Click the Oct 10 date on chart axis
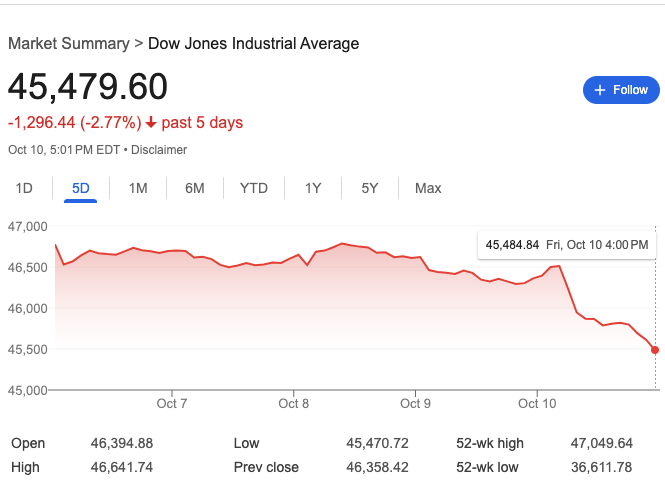Image resolution: width=665 pixels, height=481 pixels. pos(537,404)
